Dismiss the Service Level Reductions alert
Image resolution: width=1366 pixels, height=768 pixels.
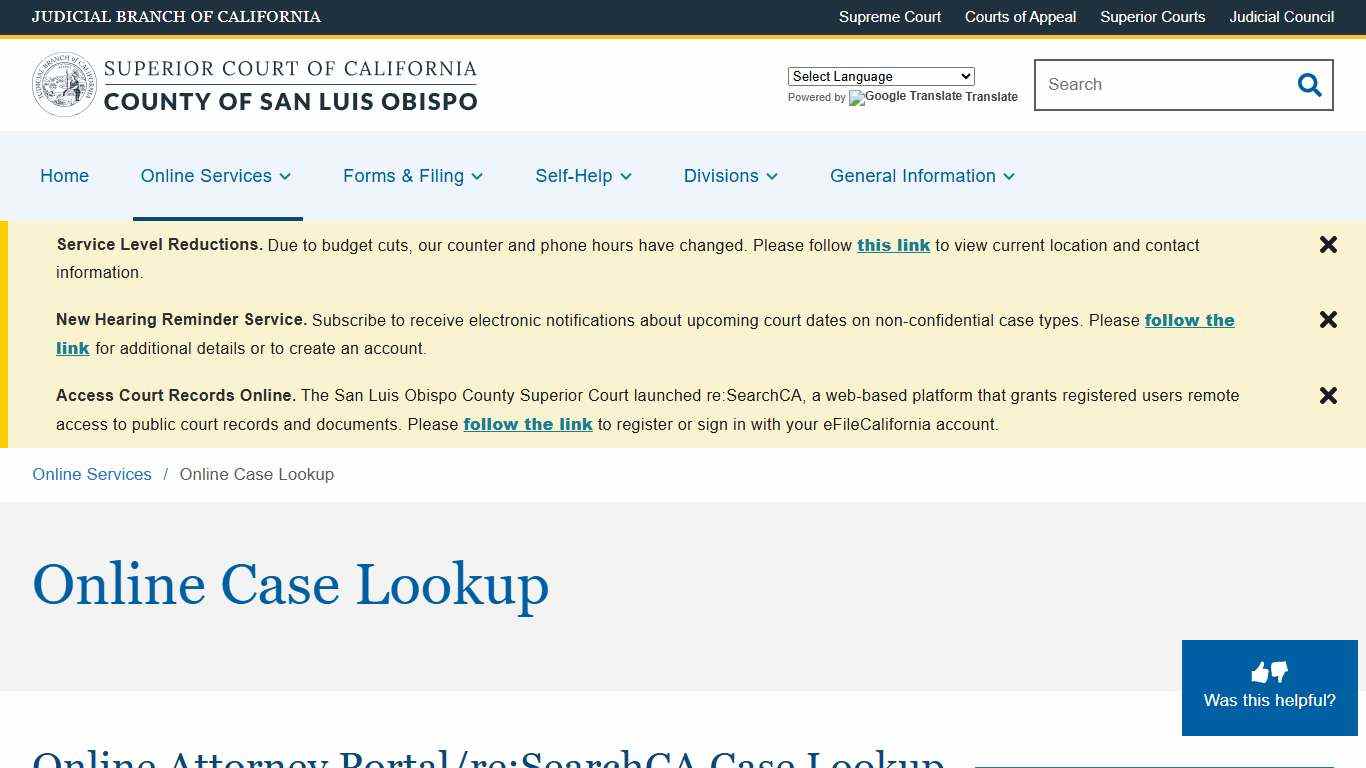tap(1328, 244)
